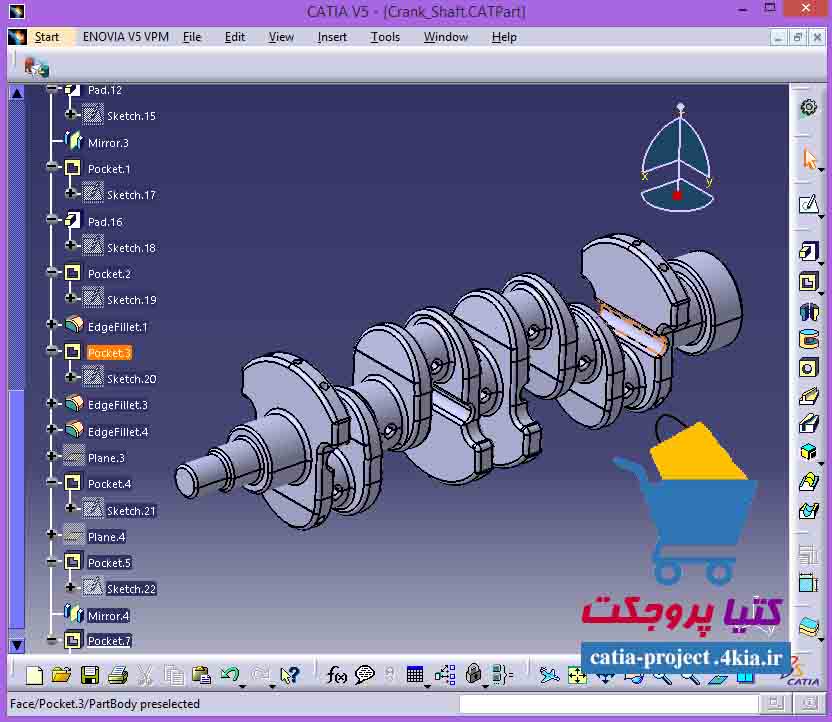Click the Equivalent Dimensions icon
The width and height of the screenshot is (832, 722).
pyautogui.click(x=501, y=675)
